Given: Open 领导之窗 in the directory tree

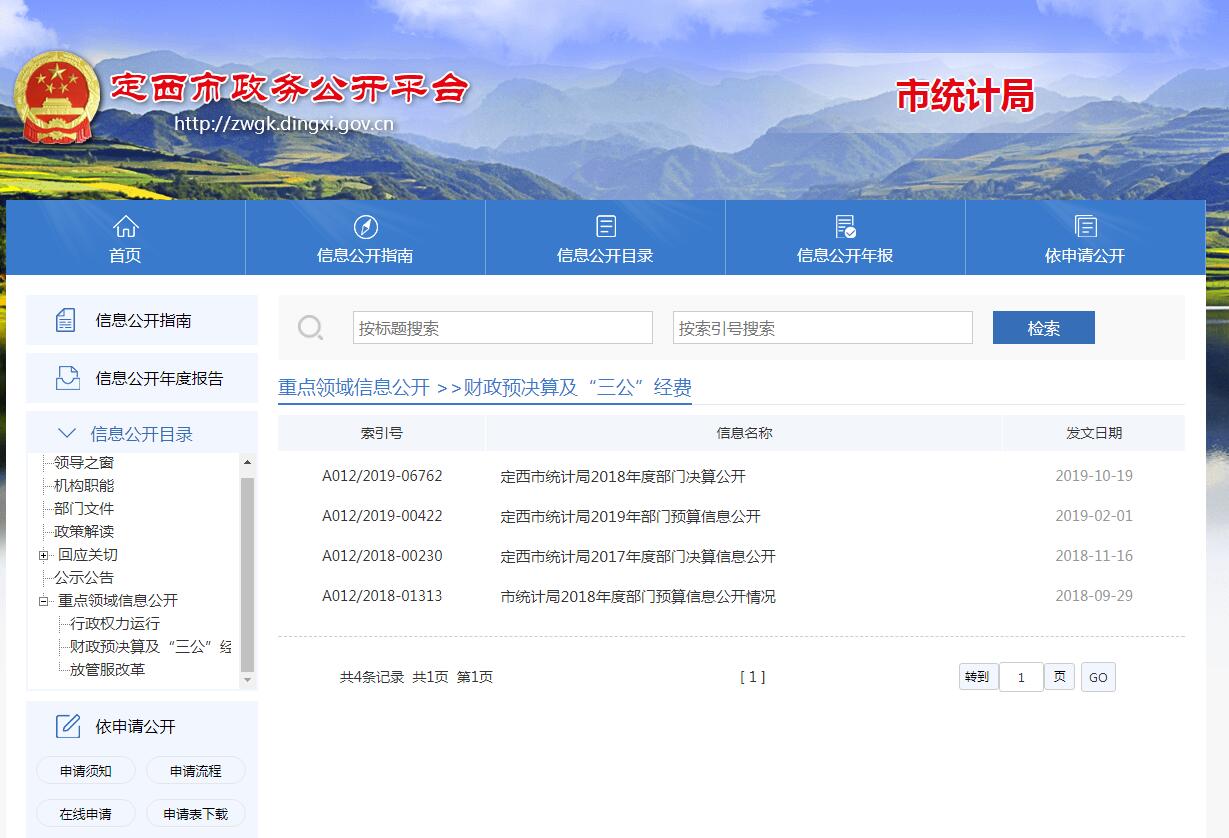Looking at the screenshot, I should (x=83, y=462).
